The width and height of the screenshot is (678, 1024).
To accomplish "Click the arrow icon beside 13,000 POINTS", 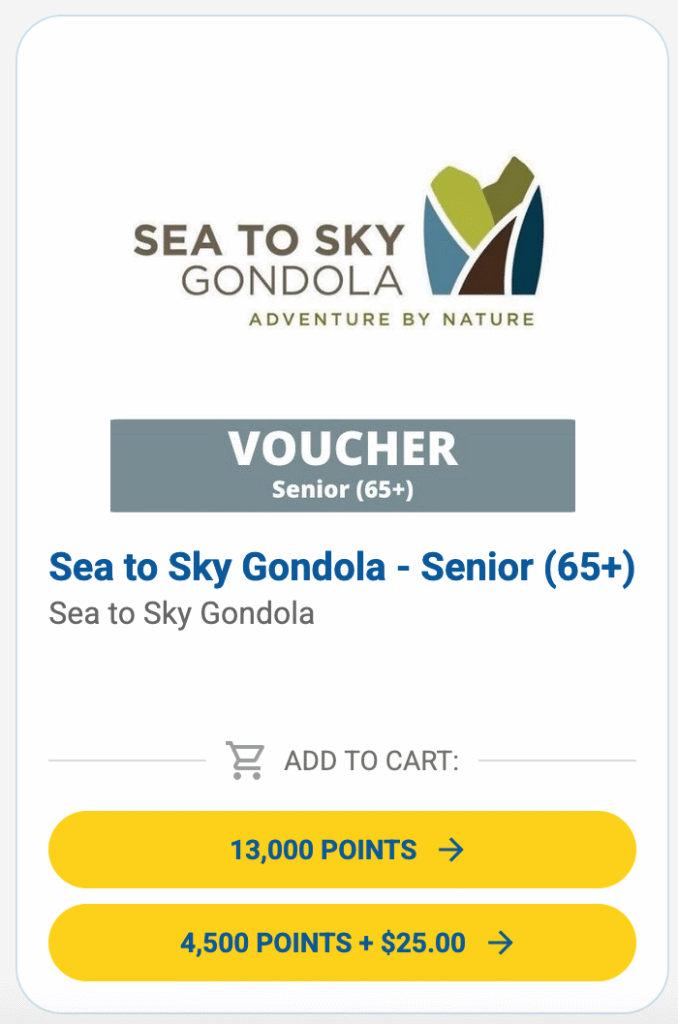I will point(452,851).
